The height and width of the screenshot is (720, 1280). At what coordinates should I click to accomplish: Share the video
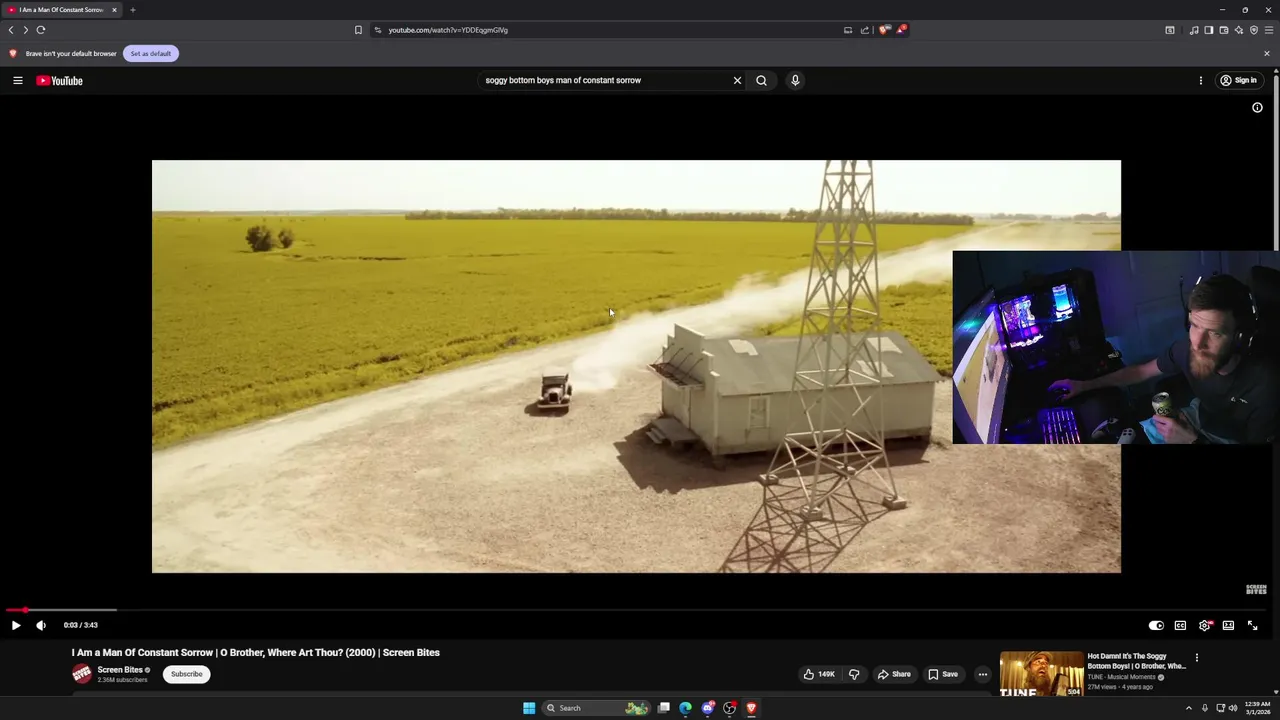894,674
